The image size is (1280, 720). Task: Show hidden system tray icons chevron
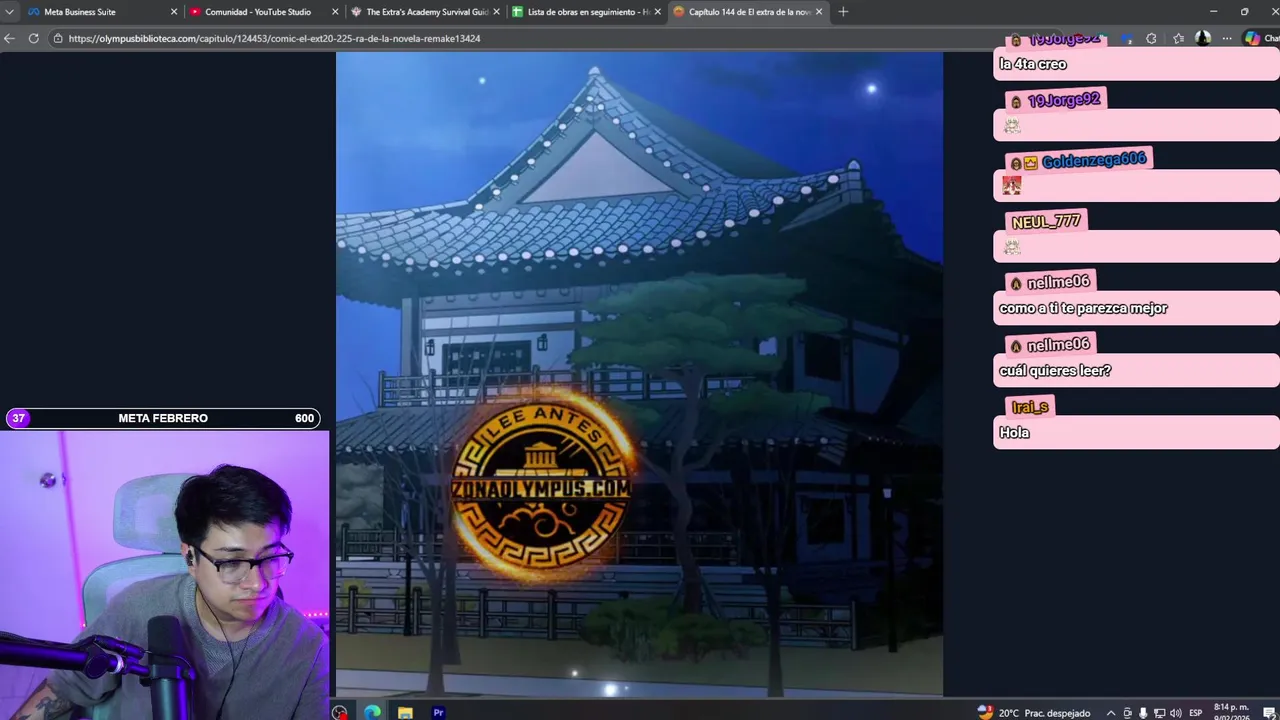(1110, 713)
